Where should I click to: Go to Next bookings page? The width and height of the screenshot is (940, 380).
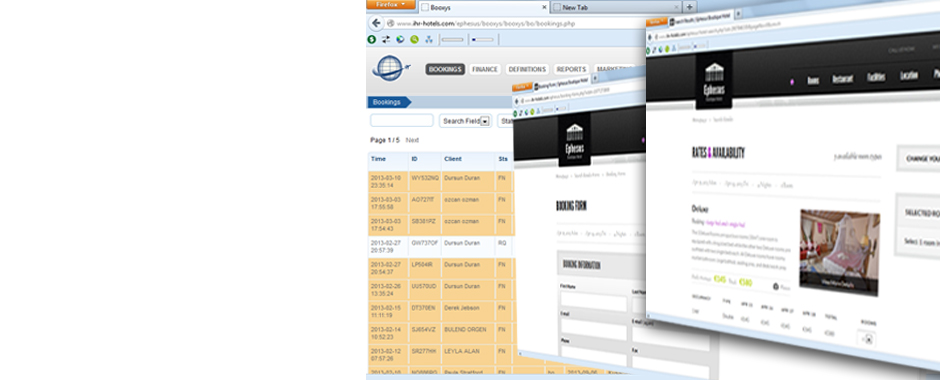pos(412,140)
